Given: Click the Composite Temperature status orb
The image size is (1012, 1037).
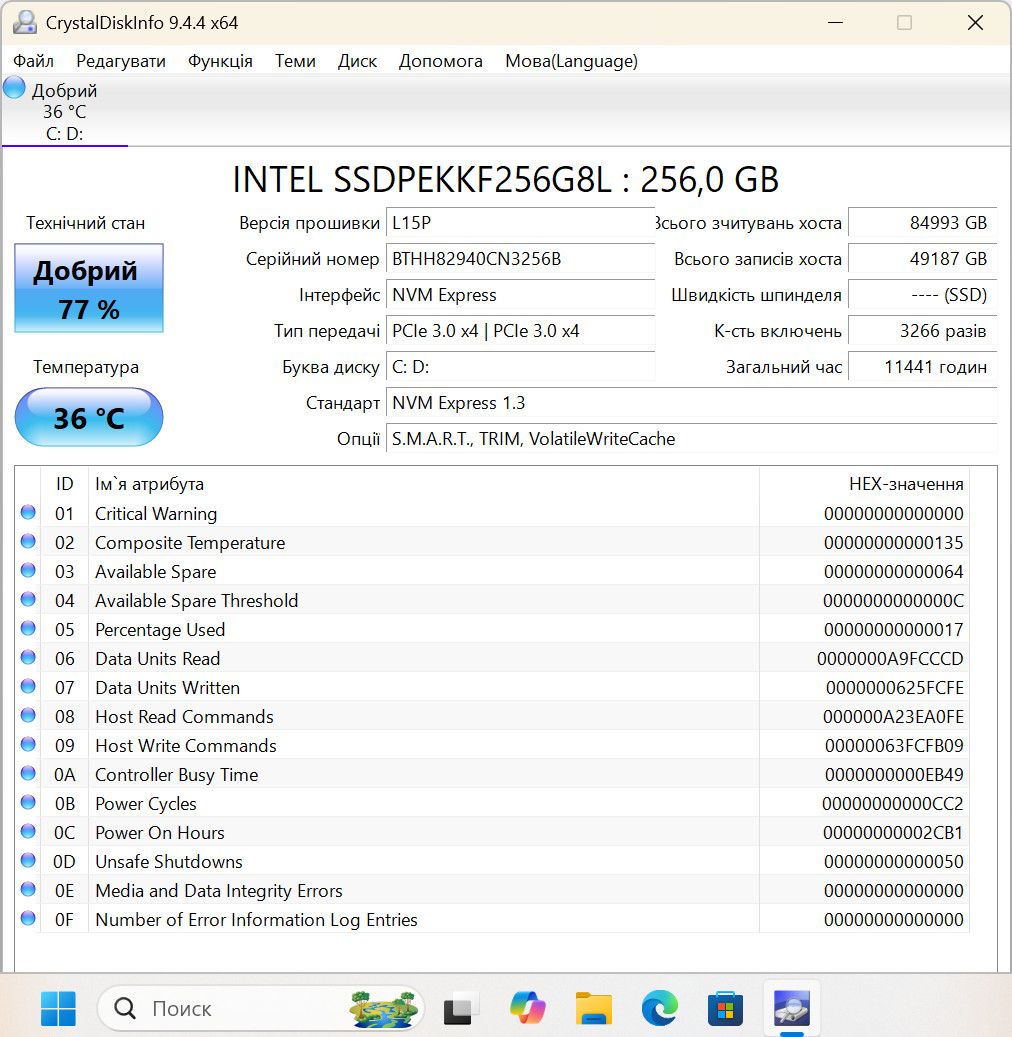Looking at the screenshot, I should point(28,542).
